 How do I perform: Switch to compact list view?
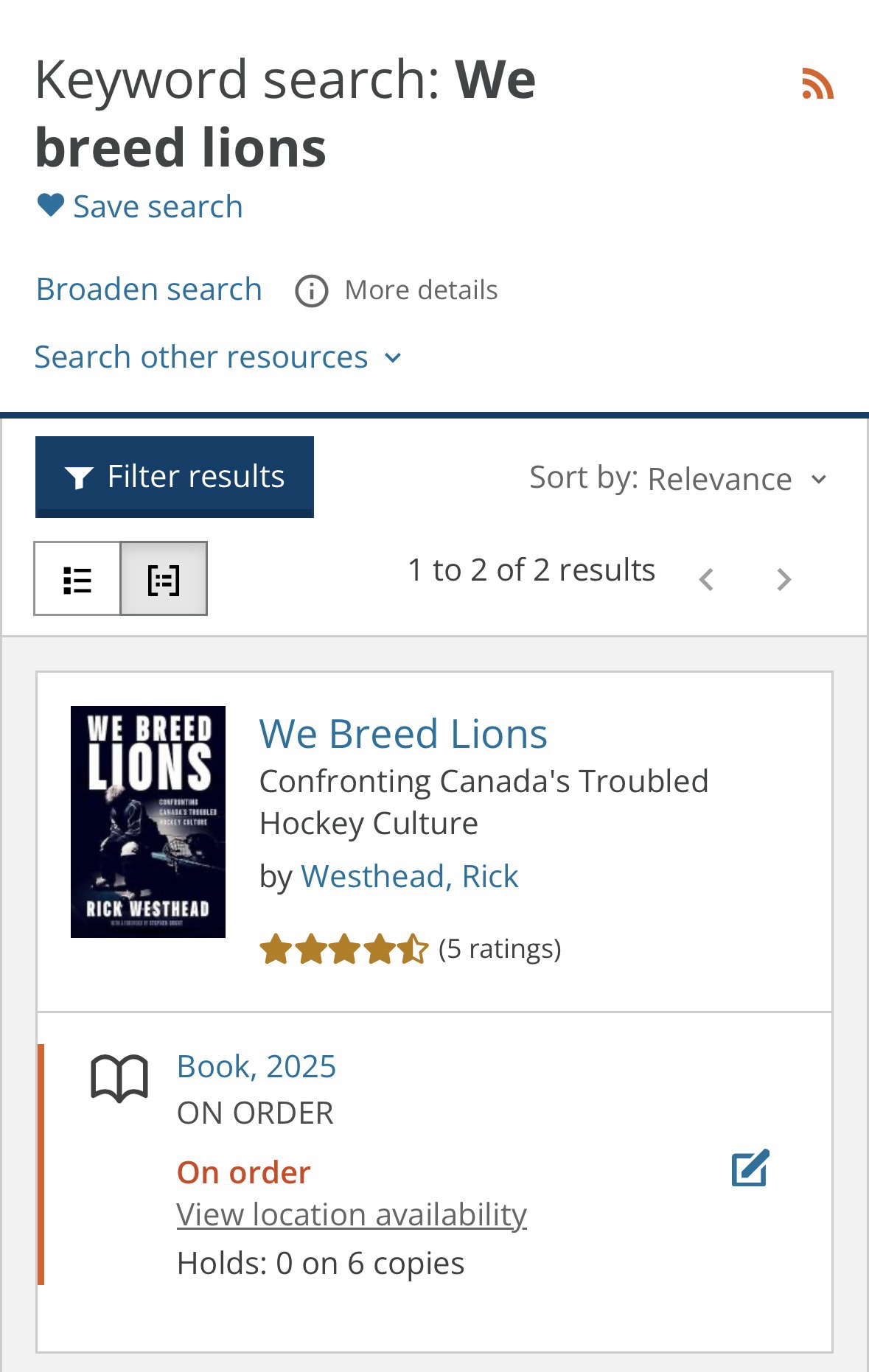point(77,579)
